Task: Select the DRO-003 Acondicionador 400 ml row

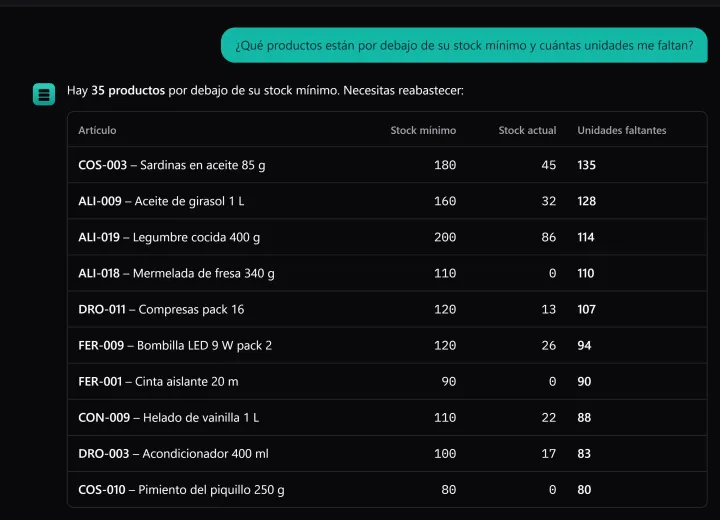Action: (x=387, y=453)
